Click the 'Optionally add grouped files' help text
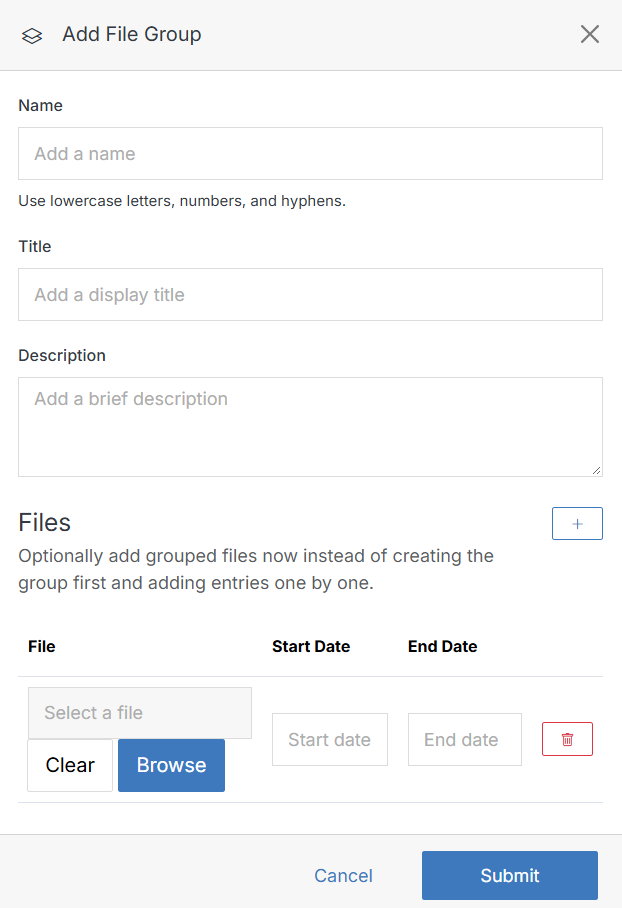622x908 pixels. [x=256, y=569]
